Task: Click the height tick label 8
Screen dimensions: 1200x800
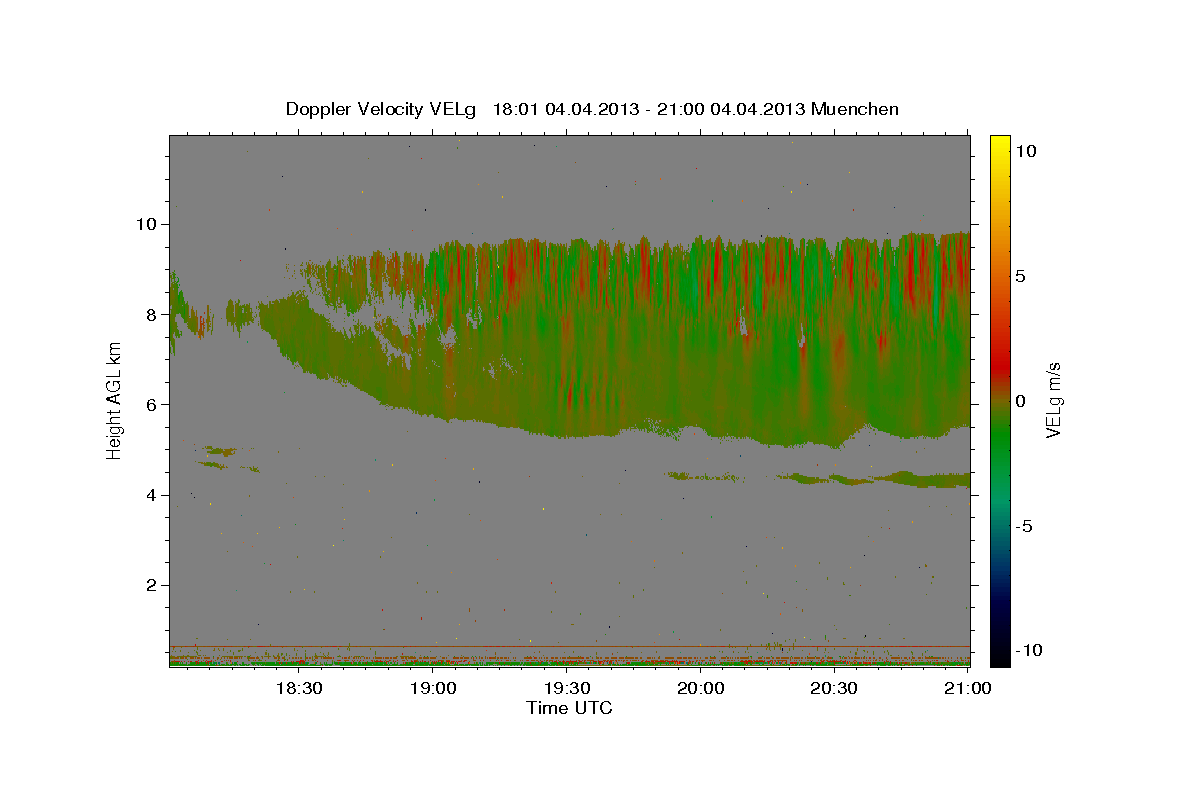Action: pos(152,314)
